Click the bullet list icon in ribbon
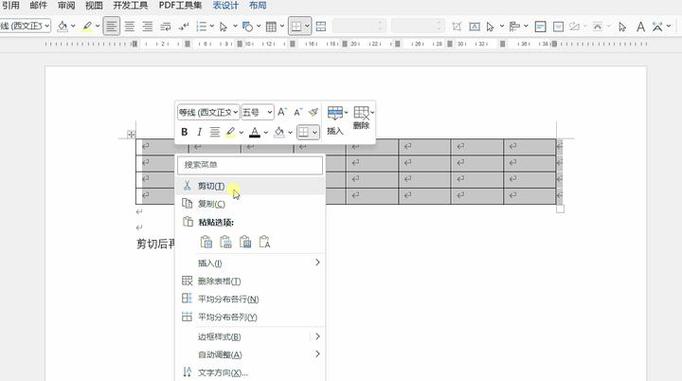 [201, 27]
